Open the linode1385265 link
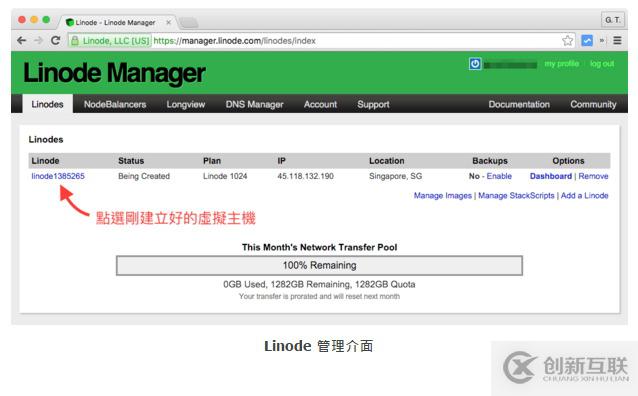 pos(58,176)
